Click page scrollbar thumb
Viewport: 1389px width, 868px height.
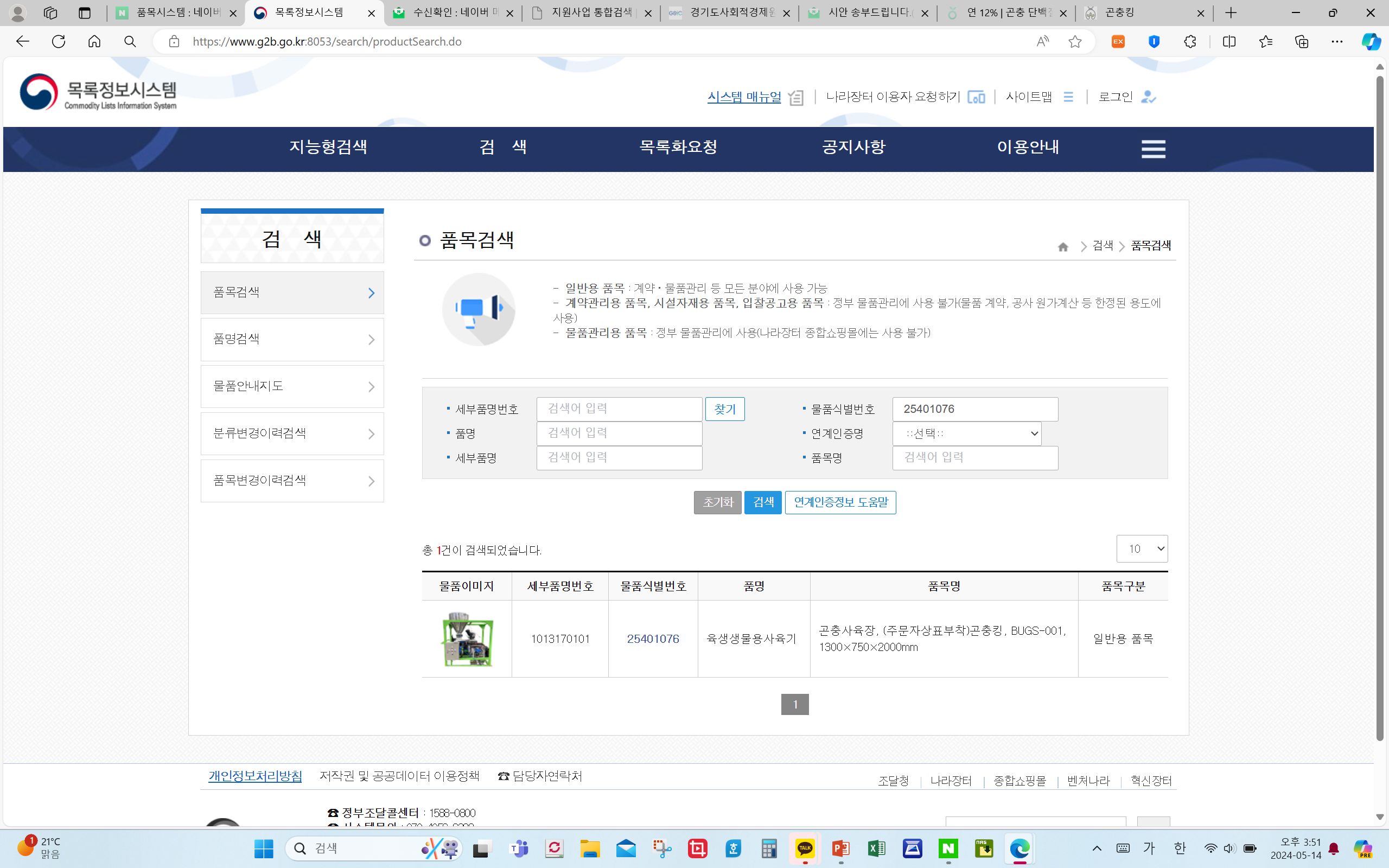[1380, 407]
